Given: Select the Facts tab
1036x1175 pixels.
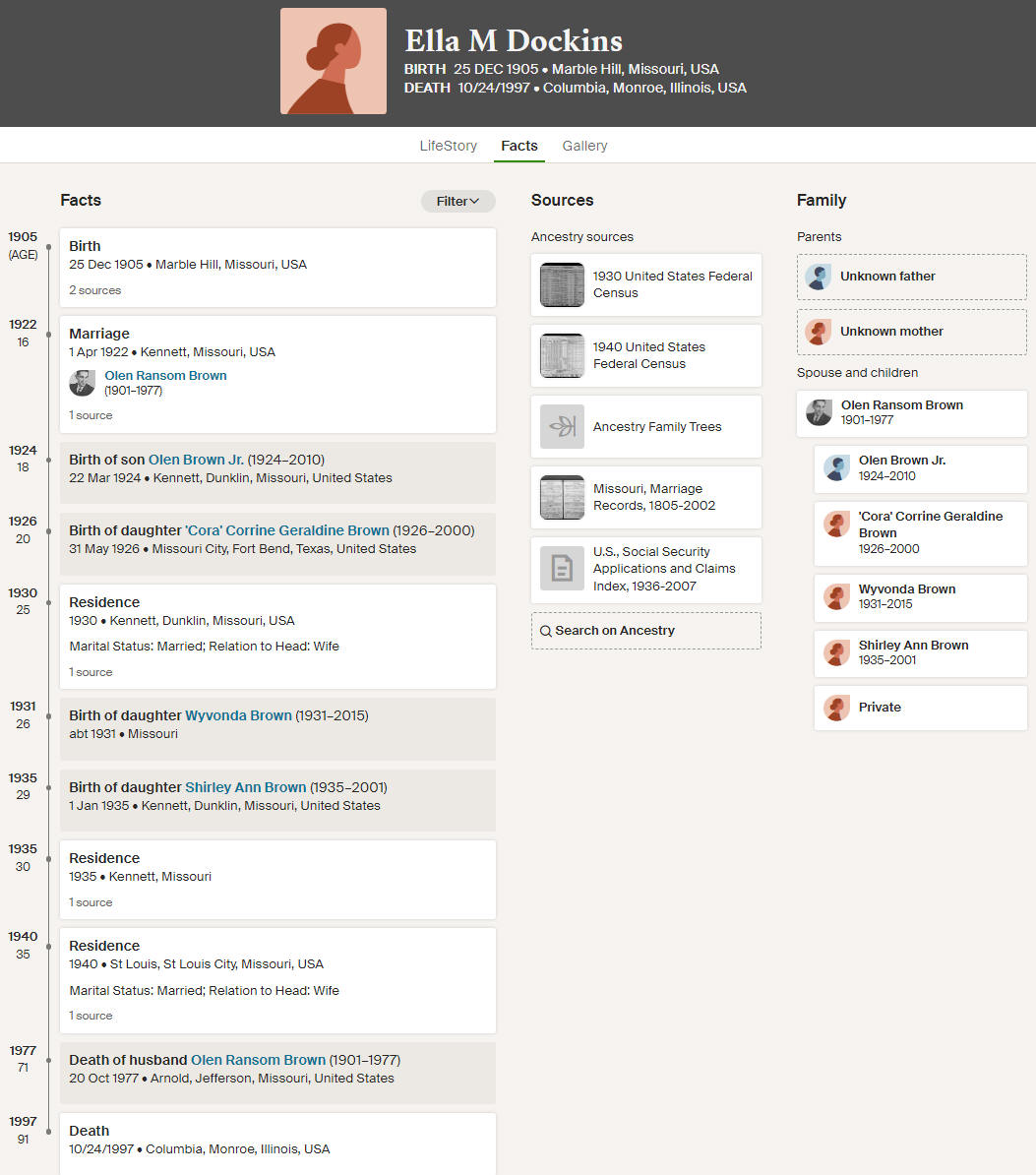Looking at the screenshot, I should pos(519,146).
